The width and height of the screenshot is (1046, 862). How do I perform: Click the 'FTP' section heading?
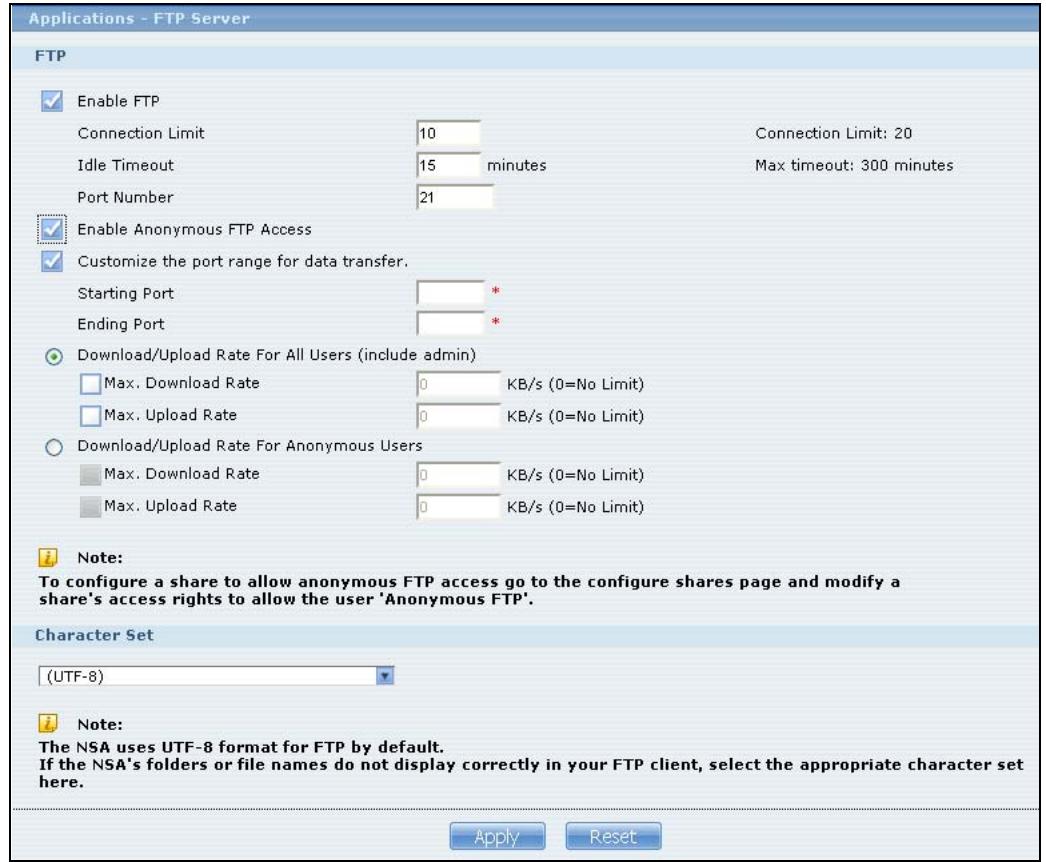click(51, 56)
